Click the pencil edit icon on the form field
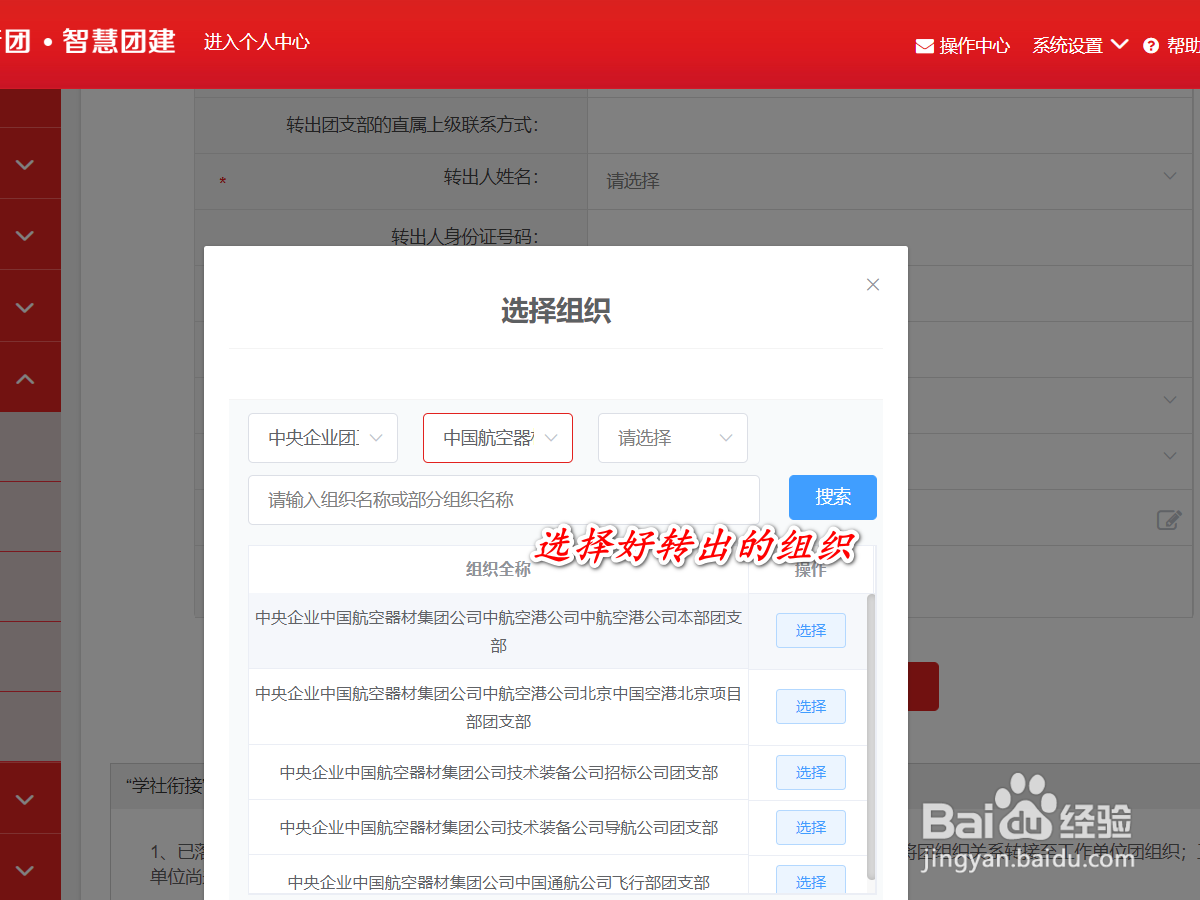1200x900 pixels. pos(1168,520)
